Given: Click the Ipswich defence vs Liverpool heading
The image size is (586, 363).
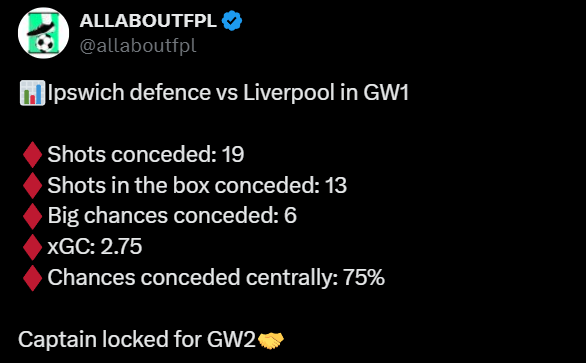Looking at the screenshot, I should (228, 93).
